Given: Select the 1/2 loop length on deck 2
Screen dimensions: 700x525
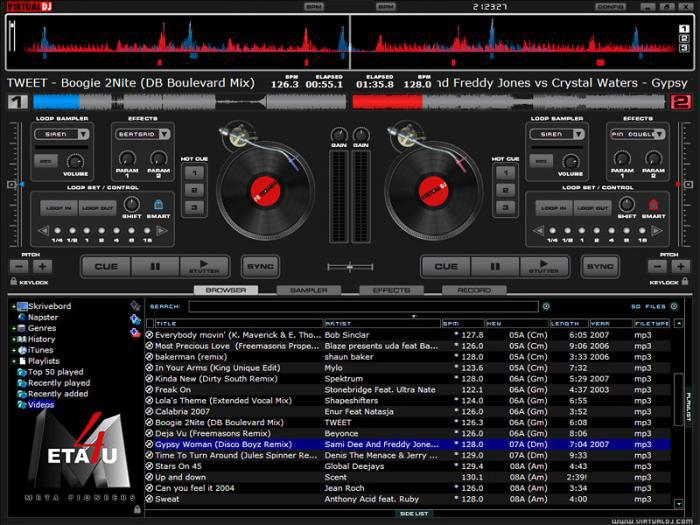Looking at the screenshot, I should click(567, 231).
